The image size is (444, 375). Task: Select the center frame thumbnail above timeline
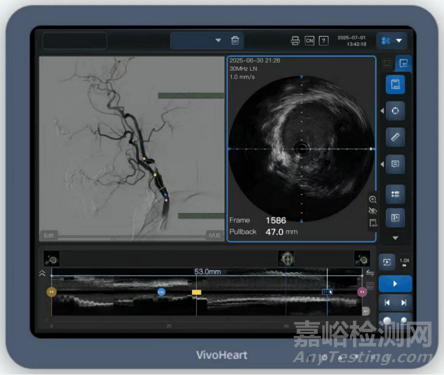point(286,259)
